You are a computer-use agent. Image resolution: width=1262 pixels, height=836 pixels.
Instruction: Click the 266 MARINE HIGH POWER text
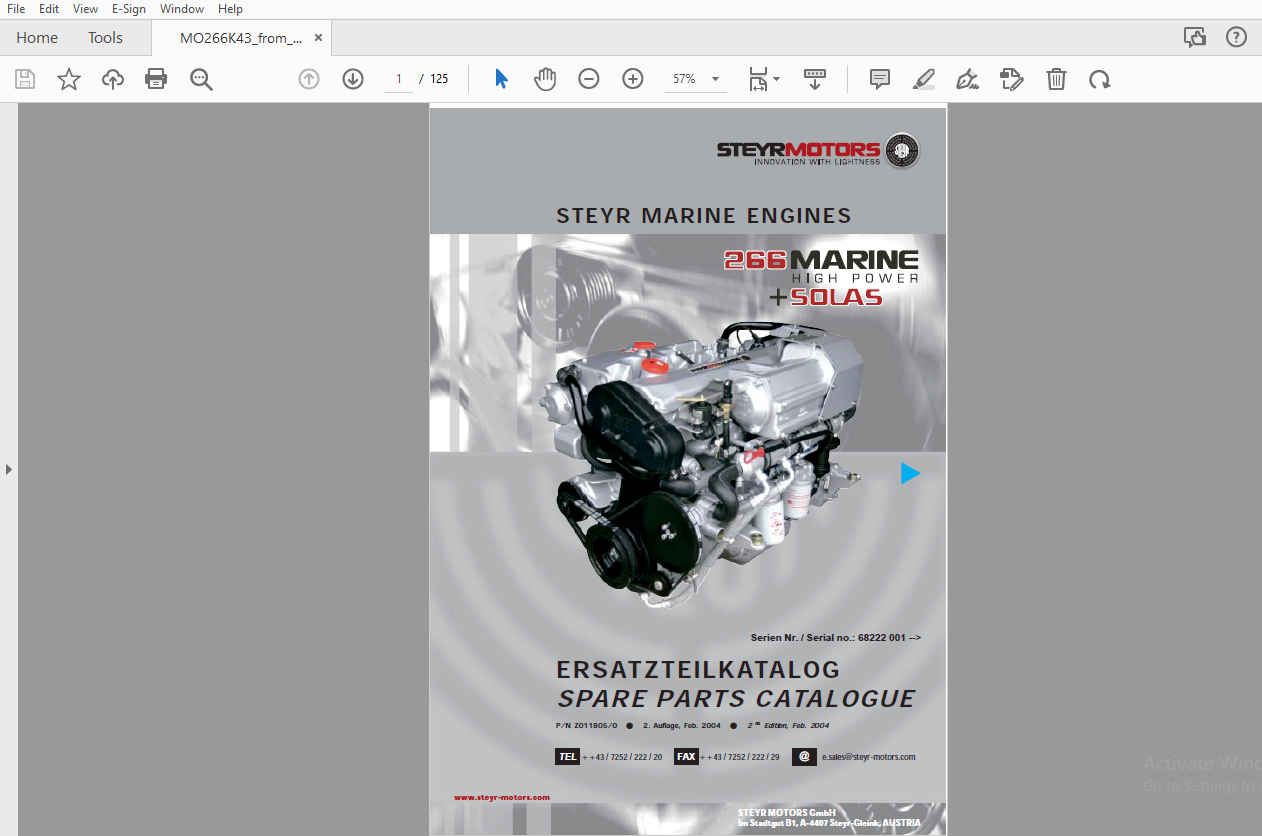[x=821, y=266]
